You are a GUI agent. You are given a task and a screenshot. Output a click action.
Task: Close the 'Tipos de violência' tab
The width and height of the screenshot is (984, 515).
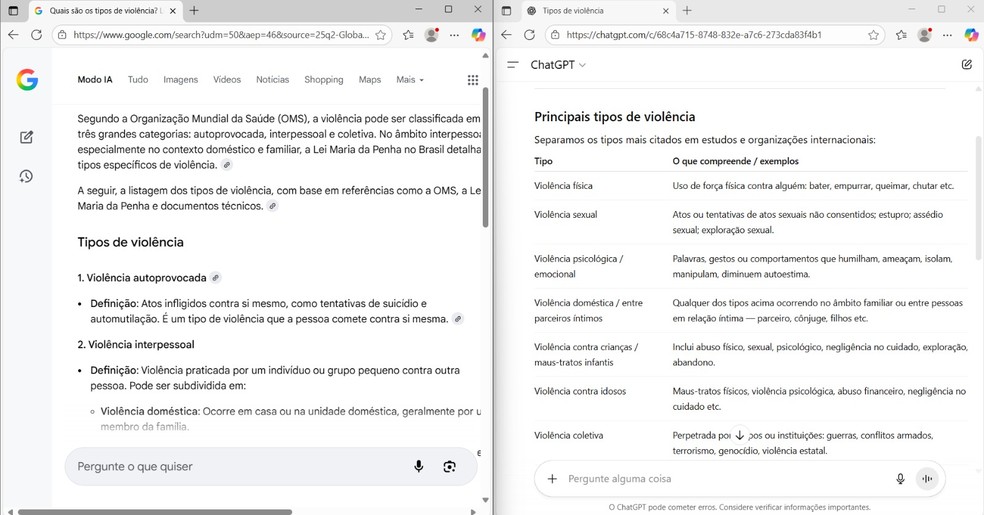[666, 11]
